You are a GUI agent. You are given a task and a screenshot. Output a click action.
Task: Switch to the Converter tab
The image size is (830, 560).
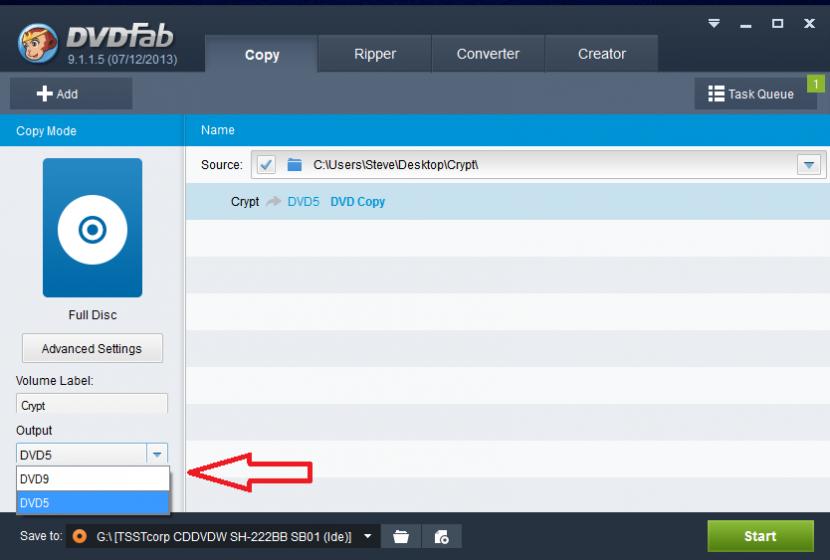488,54
